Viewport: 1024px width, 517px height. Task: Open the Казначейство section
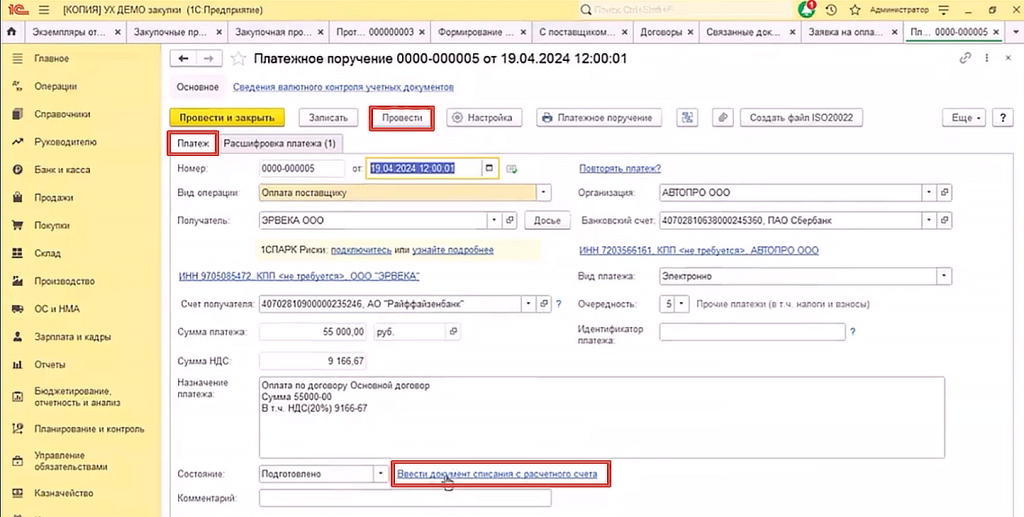[x=63, y=493]
